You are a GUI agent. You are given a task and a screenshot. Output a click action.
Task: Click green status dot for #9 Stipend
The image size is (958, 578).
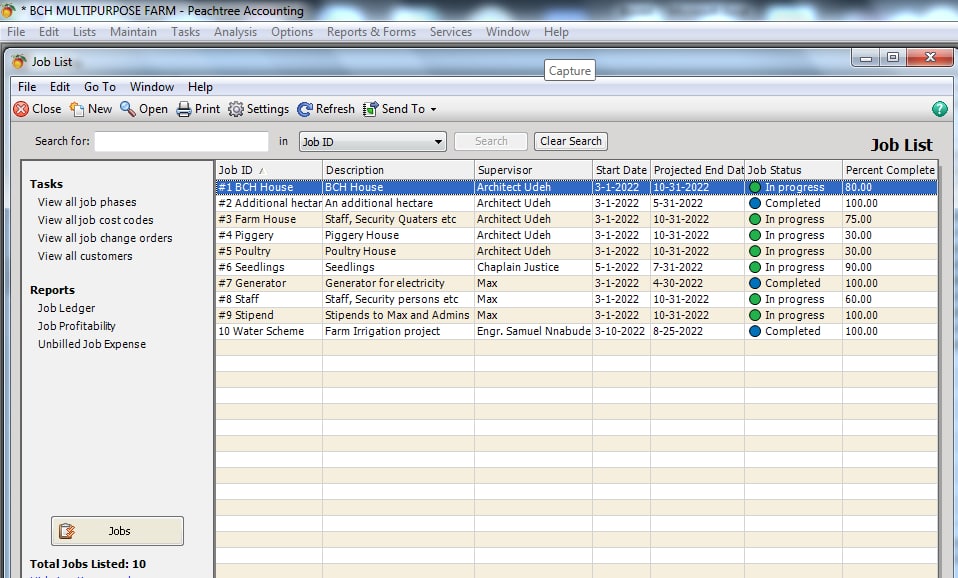[x=755, y=315]
